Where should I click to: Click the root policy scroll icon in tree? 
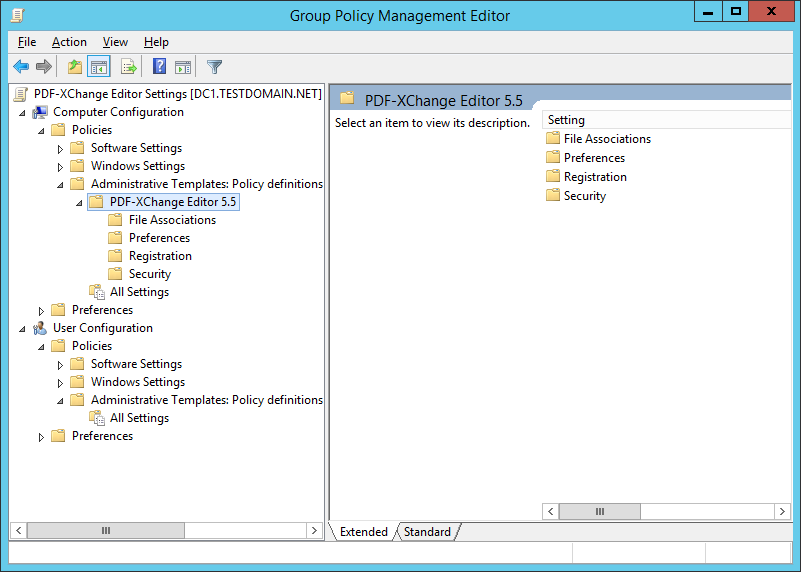click(20, 94)
